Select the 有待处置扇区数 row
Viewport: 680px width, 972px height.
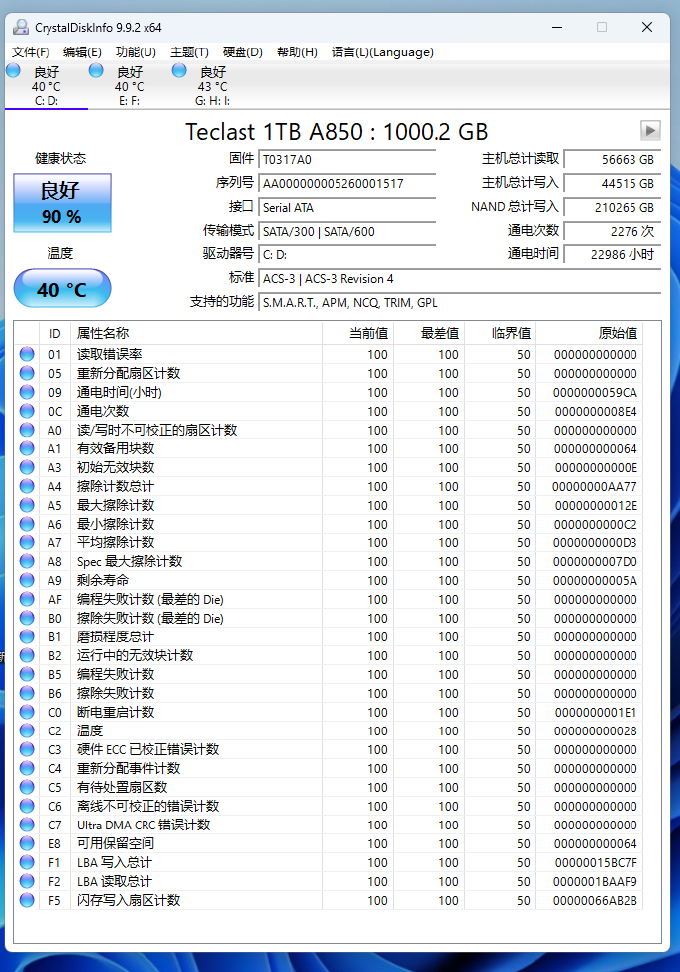coord(329,787)
